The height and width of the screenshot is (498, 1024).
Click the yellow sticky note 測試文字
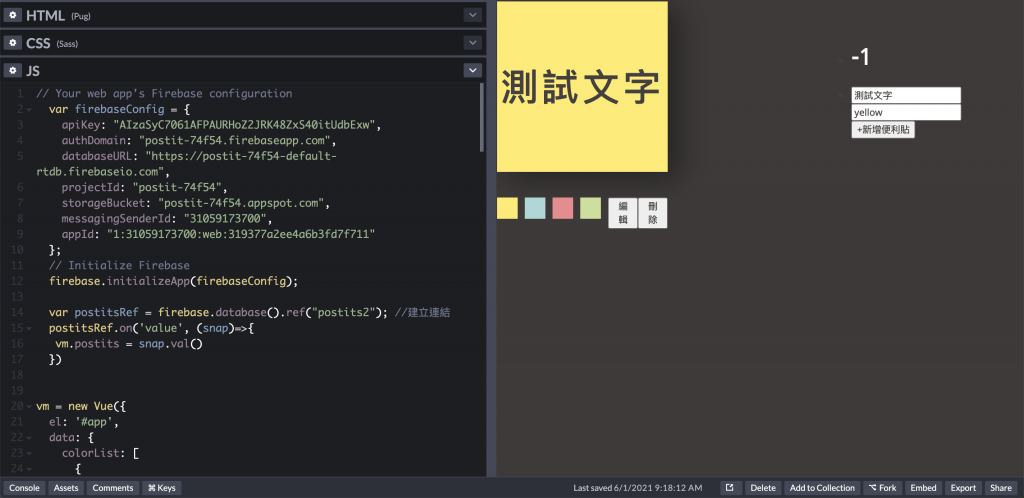tap(582, 87)
